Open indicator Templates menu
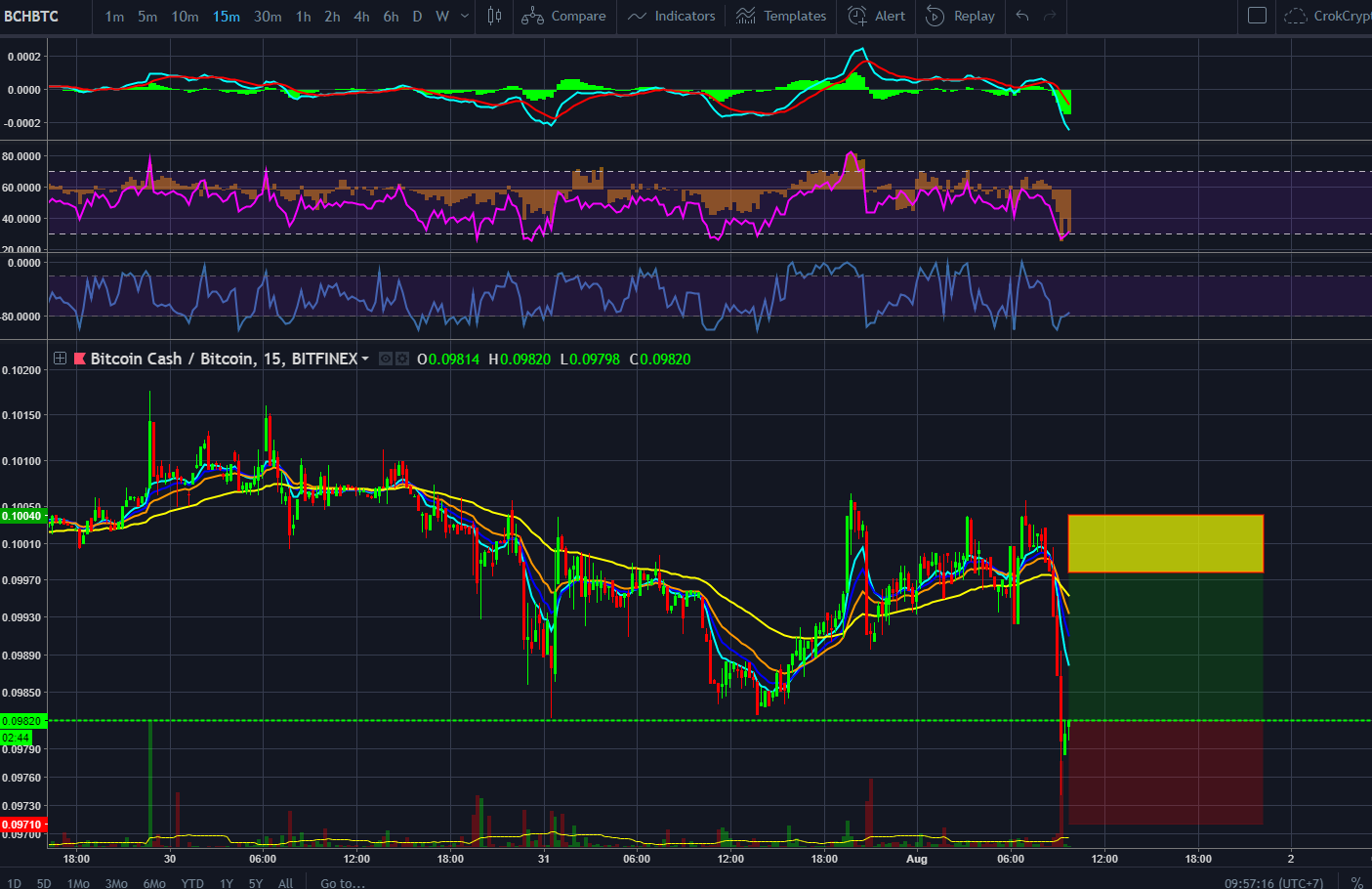The image size is (1372, 889). (781, 16)
